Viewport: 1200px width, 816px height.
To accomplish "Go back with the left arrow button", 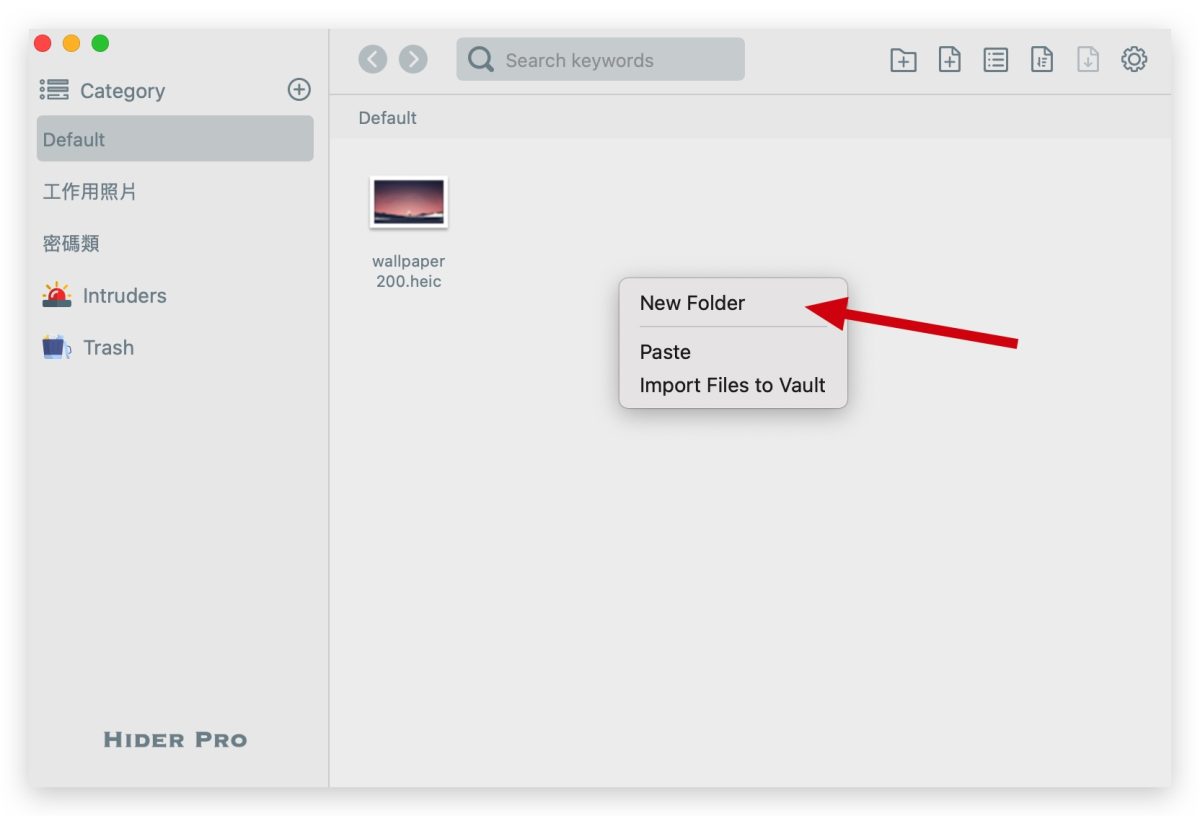I will (x=372, y=60).
